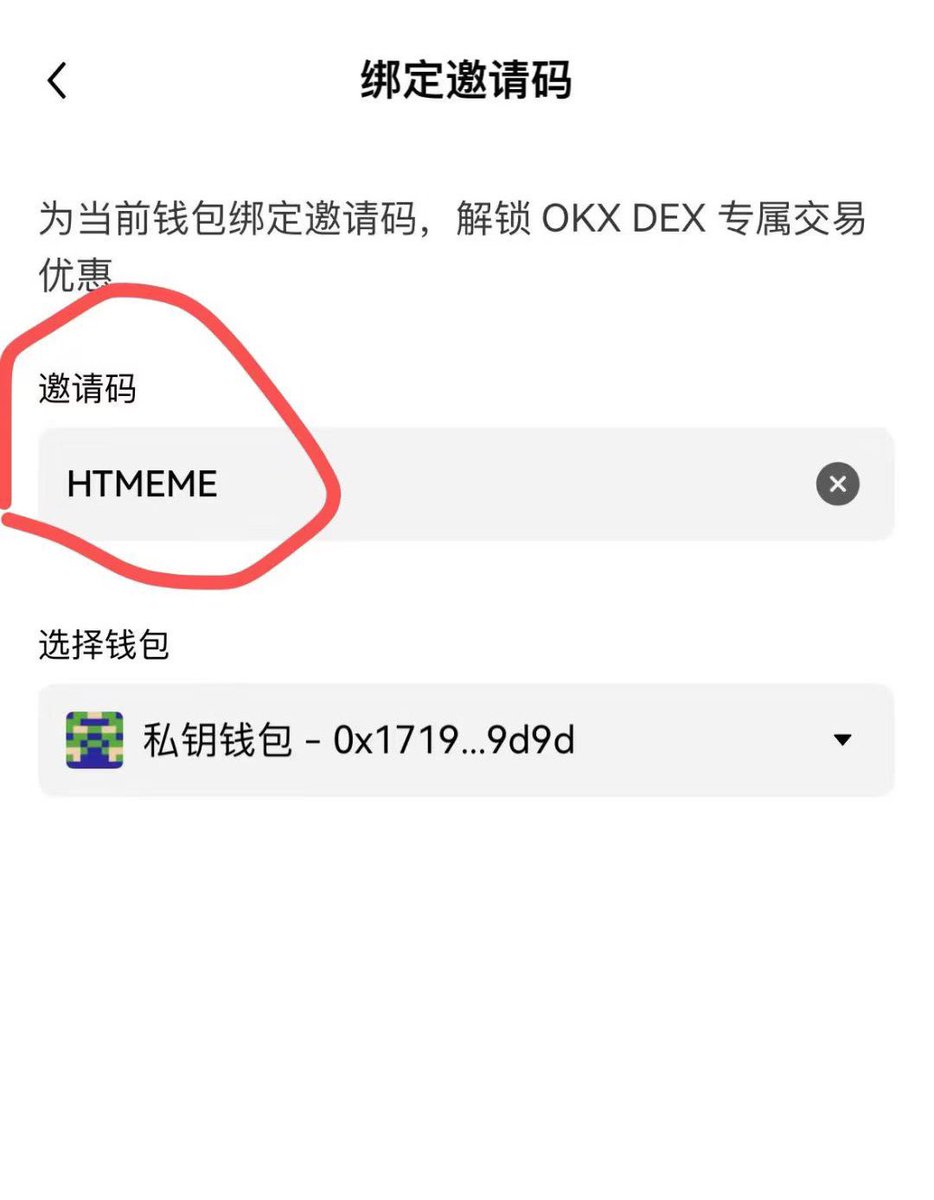This screenshot has height=1200, width=934.
Task: Click the 绑定邀请码 page title
Action: (466, 81)
